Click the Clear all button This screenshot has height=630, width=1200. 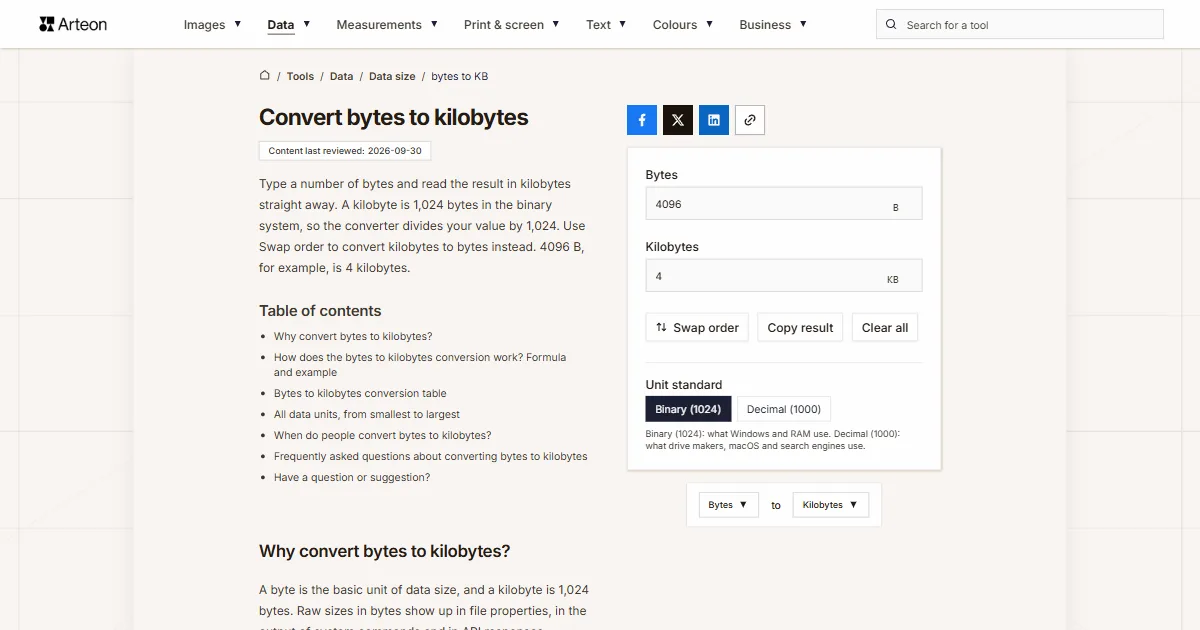[885, 328]
